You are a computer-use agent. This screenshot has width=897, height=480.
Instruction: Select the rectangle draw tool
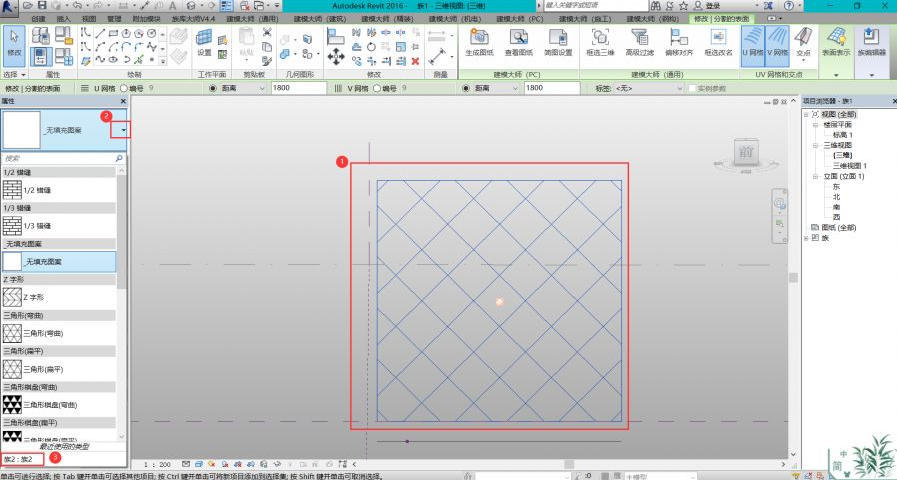pyautogui.click(x=113, y=33)
